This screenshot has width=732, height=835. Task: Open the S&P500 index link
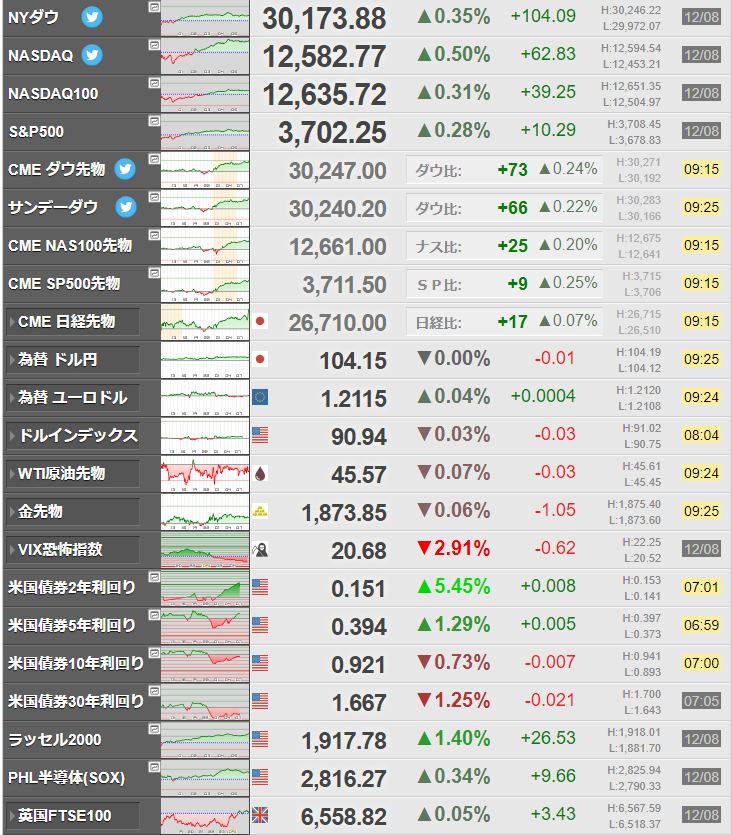point(36,132)
